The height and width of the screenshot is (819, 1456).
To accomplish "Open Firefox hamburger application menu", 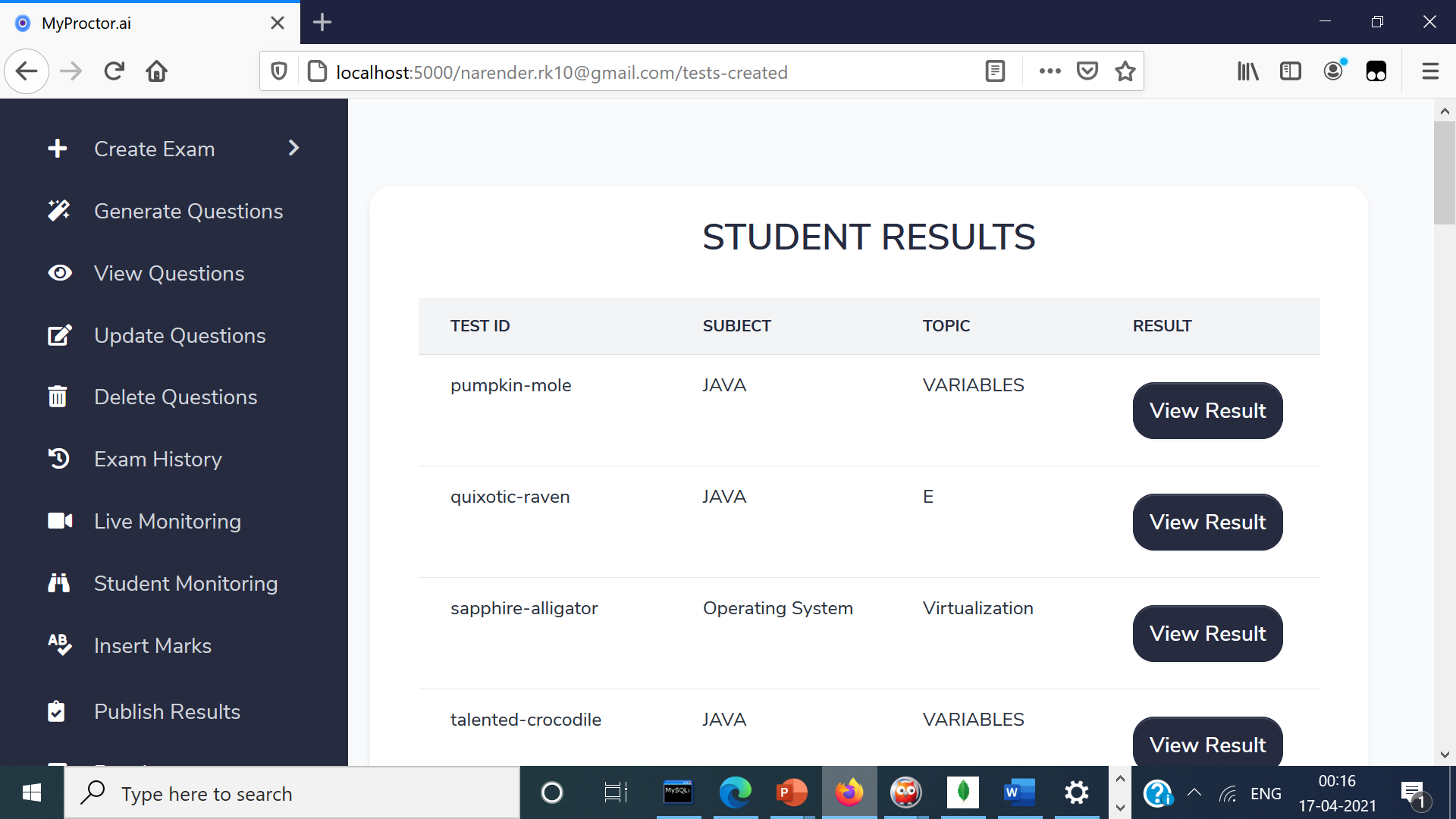I will tap(1430, 71).
